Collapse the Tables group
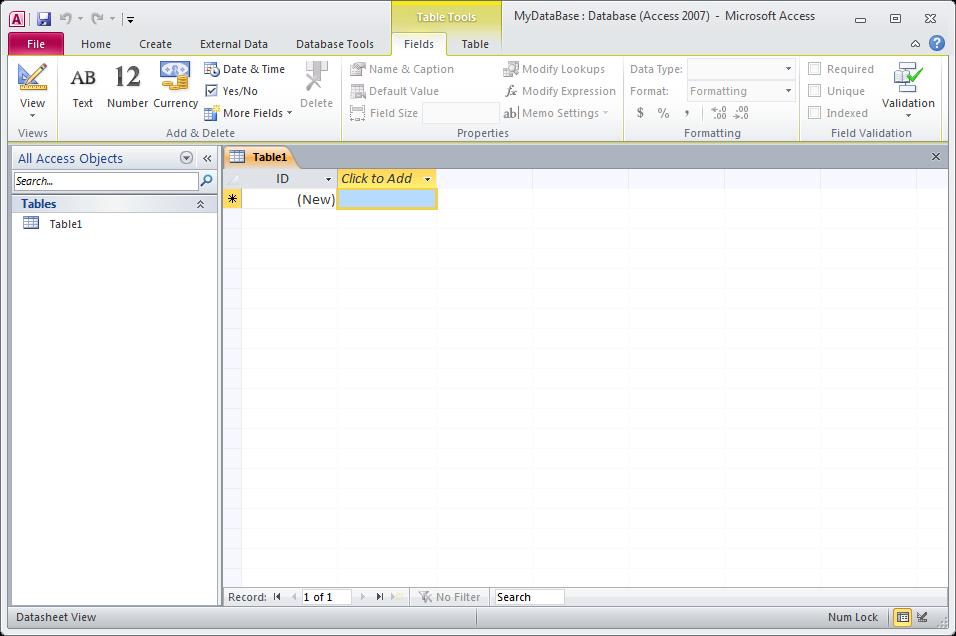 [200, 205]
